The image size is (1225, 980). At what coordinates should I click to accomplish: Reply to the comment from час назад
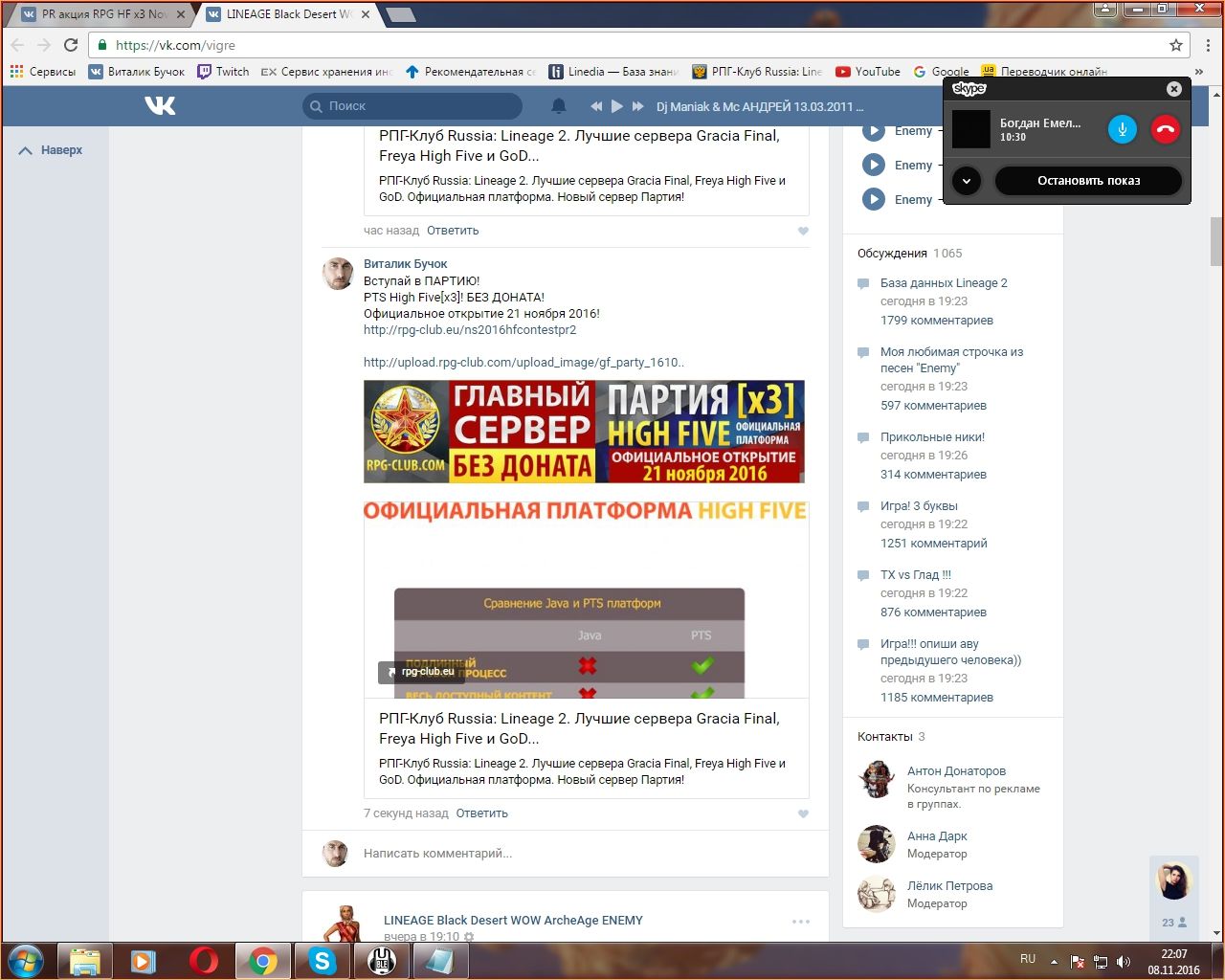[453, 231]
